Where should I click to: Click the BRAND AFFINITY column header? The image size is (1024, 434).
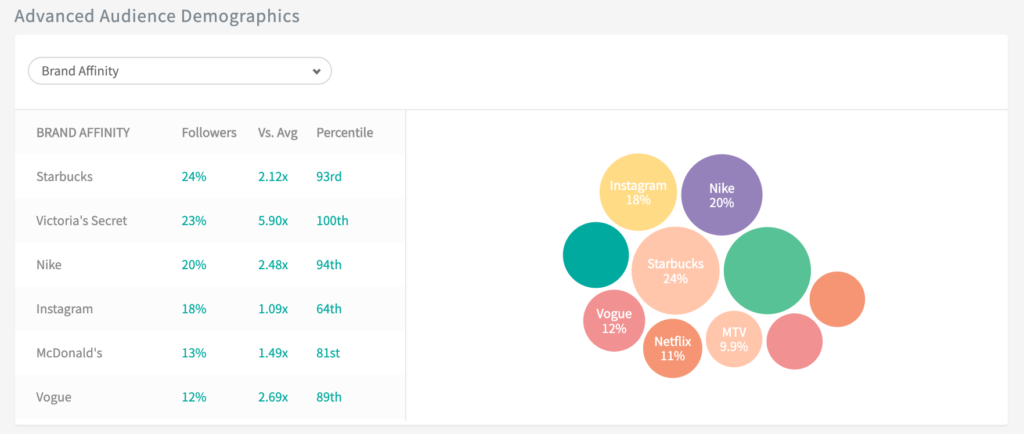click(x=83, y=132)
